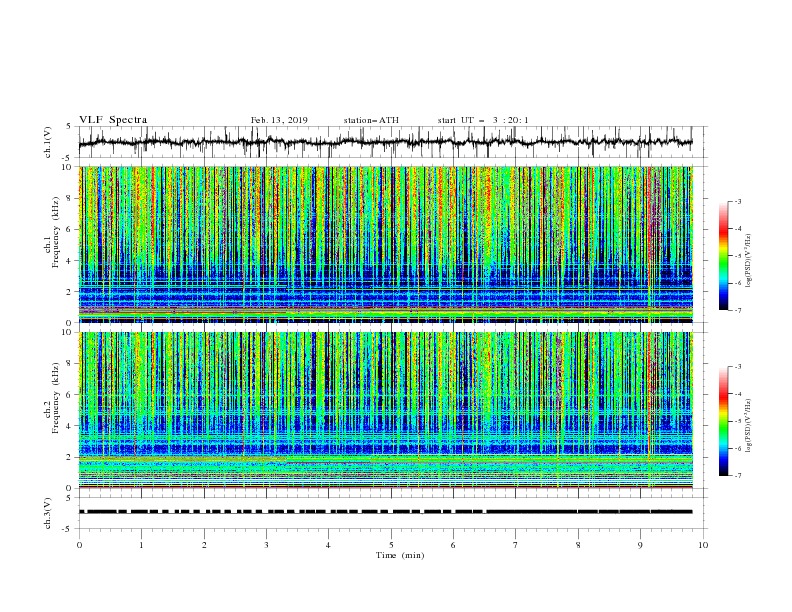Select the "start UT = 3 :20: 1" text

[x=483, y=120]
